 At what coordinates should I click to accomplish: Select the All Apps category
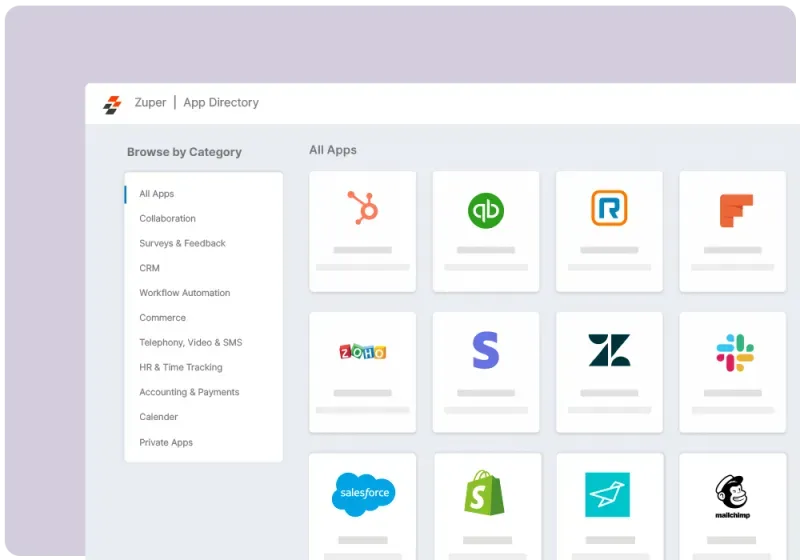click(156, 194)
